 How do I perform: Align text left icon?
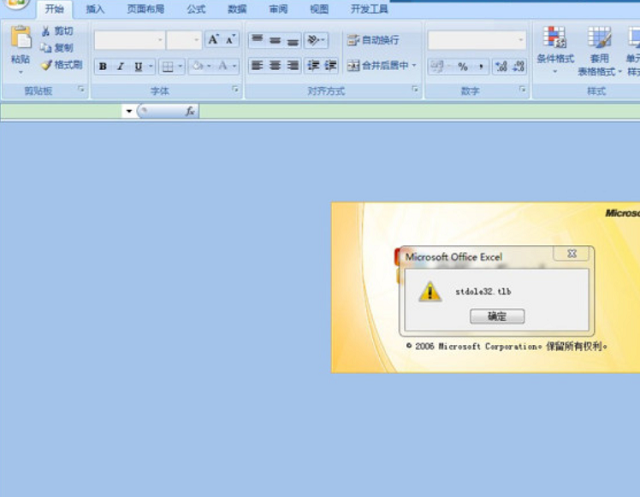257,65
